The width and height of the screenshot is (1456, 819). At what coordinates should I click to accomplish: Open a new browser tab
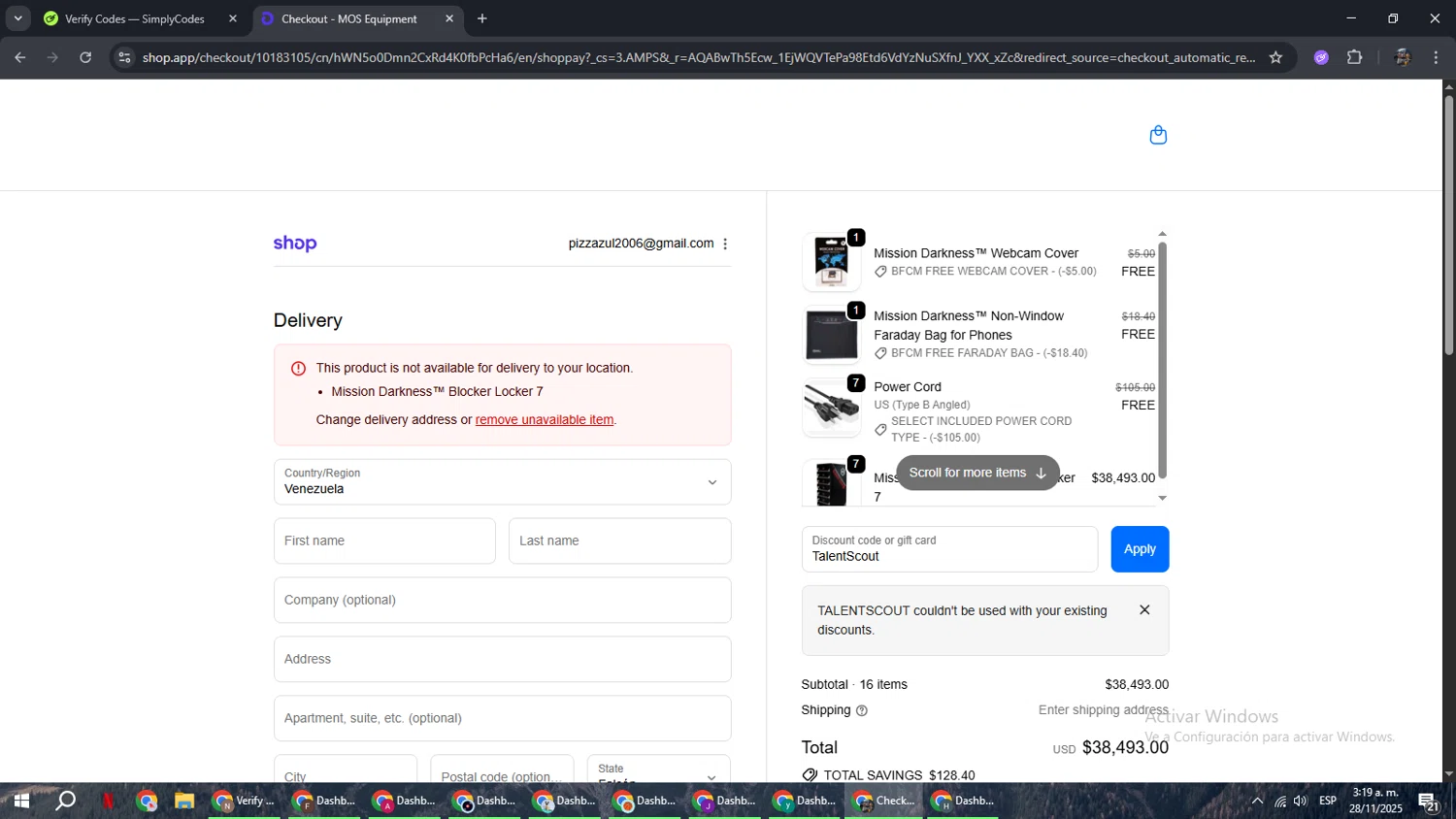(x=482, y=18)
